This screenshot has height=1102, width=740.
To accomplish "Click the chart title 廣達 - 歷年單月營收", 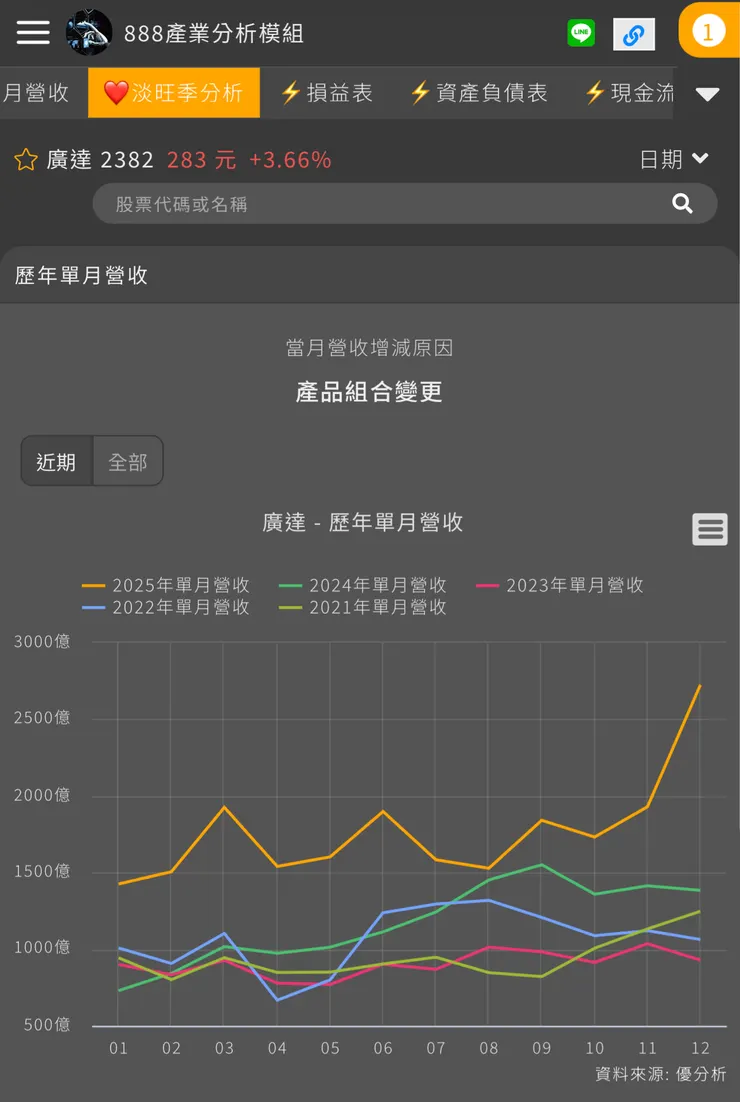I will [x=363, y=522].
